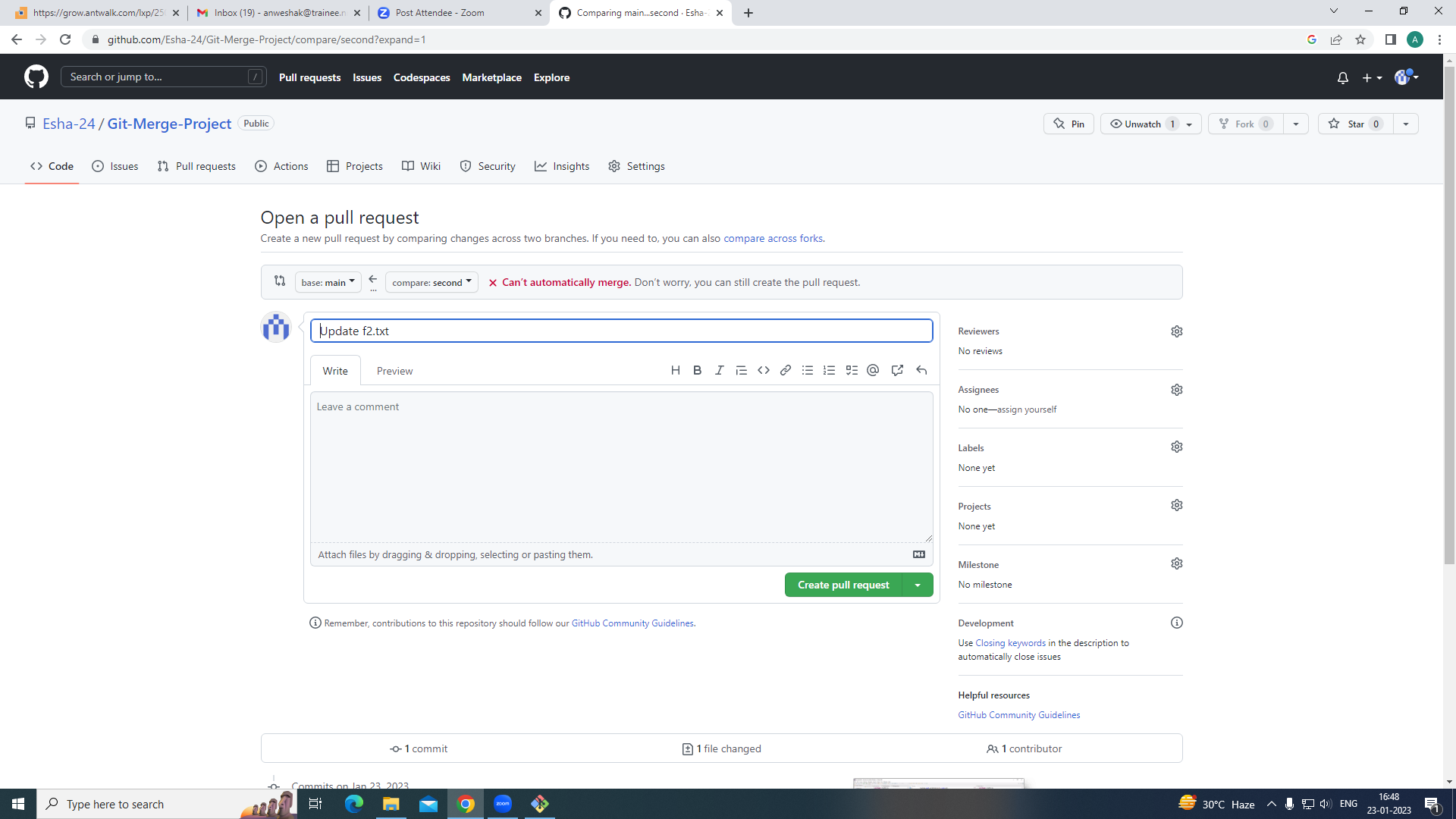The height and width of the screenshot is (819, 1456).
Task: Switch to the Preview tab
Action: pos(394,371)
